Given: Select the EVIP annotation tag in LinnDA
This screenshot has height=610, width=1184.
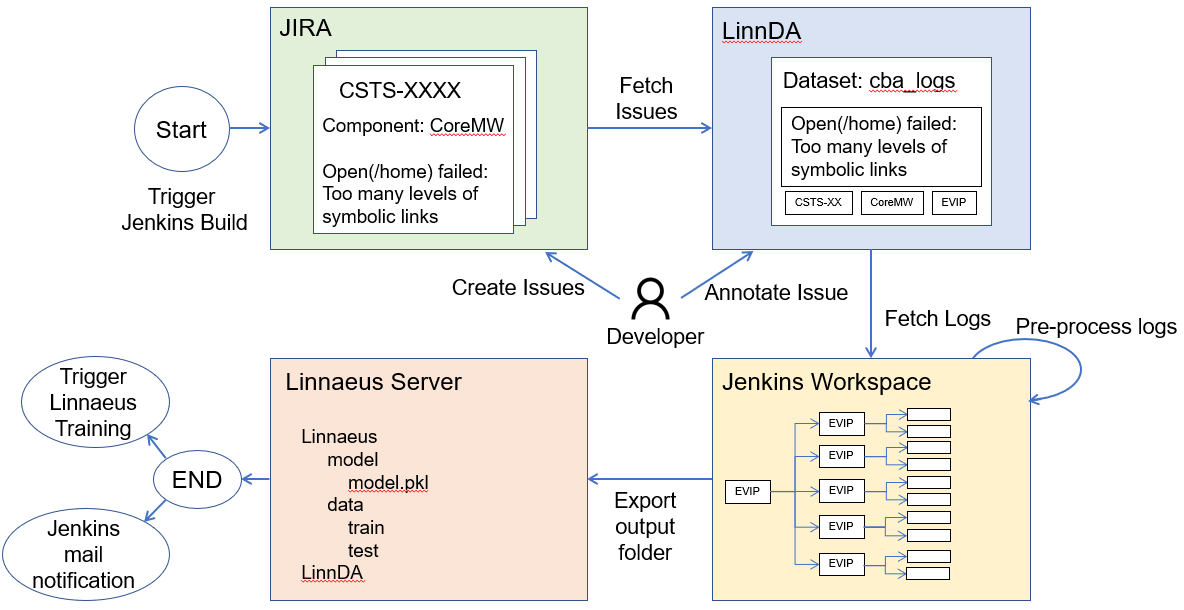Looking at the screenshot, I should 954,202.
